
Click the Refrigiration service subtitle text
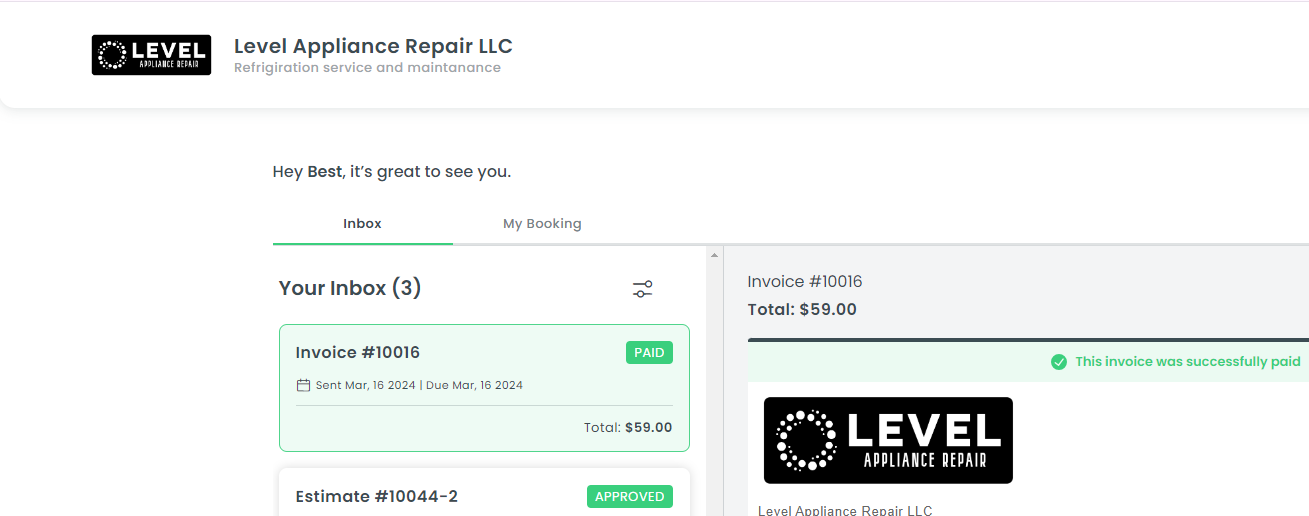pyautogui.click(x=367, y=68)
